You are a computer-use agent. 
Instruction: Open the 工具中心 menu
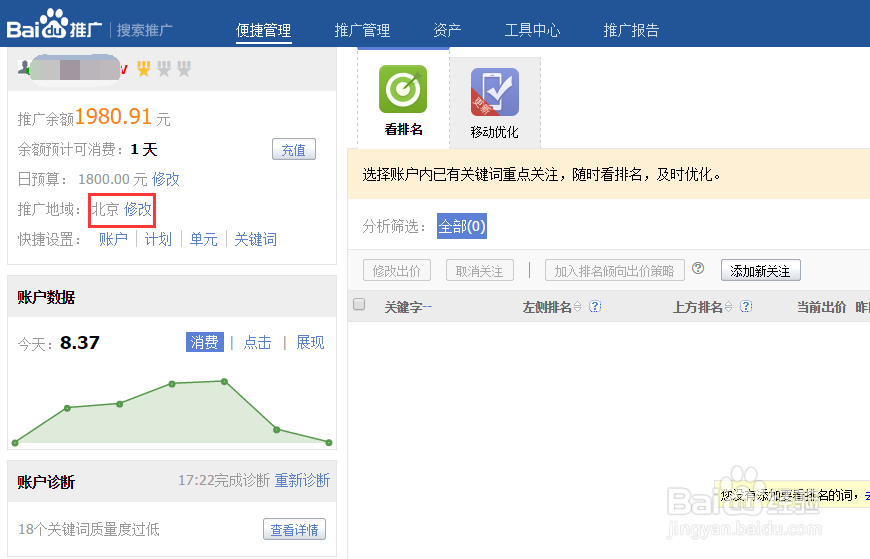pos(532,30)
